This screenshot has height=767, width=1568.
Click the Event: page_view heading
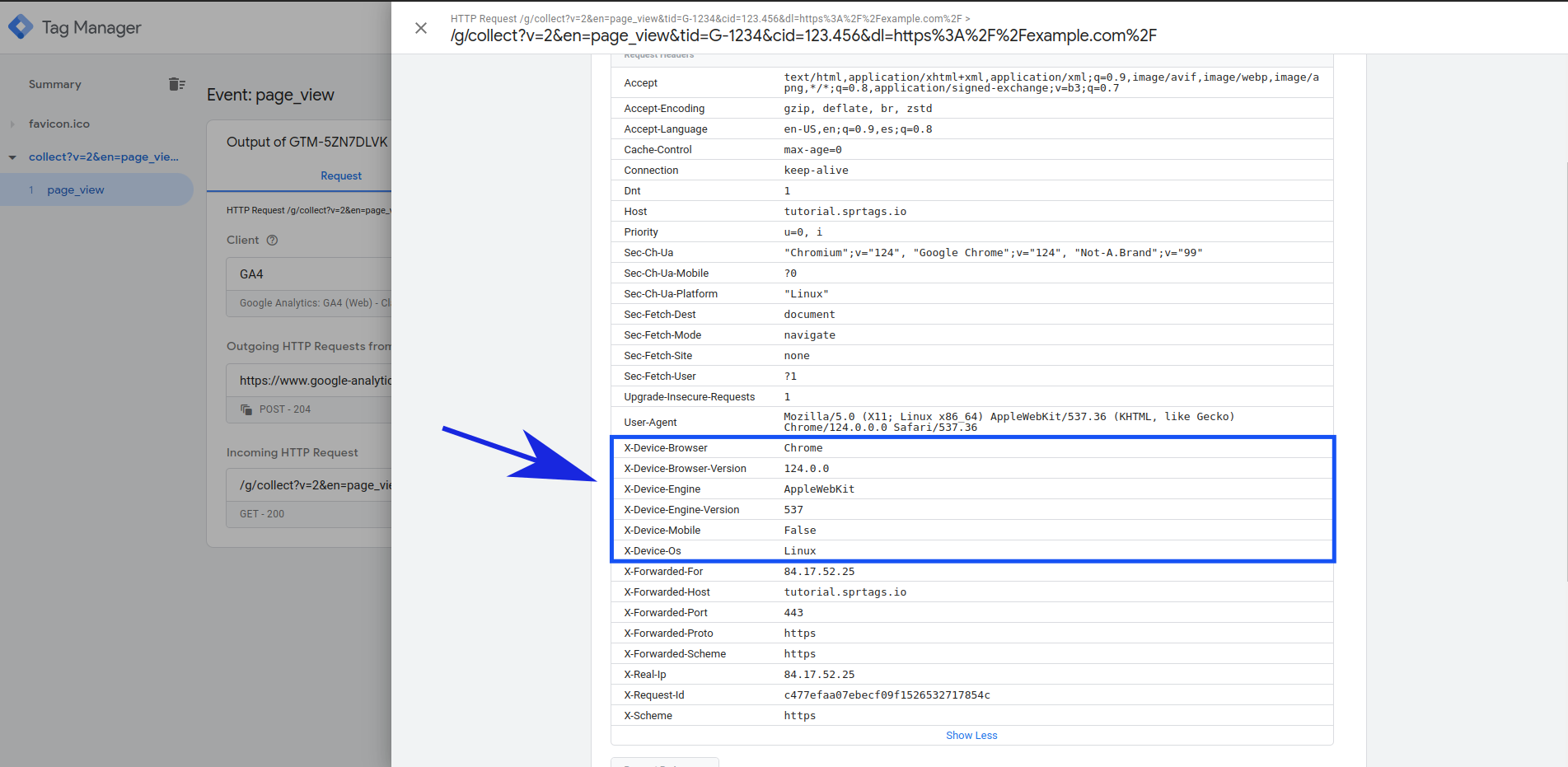[270, 95]
